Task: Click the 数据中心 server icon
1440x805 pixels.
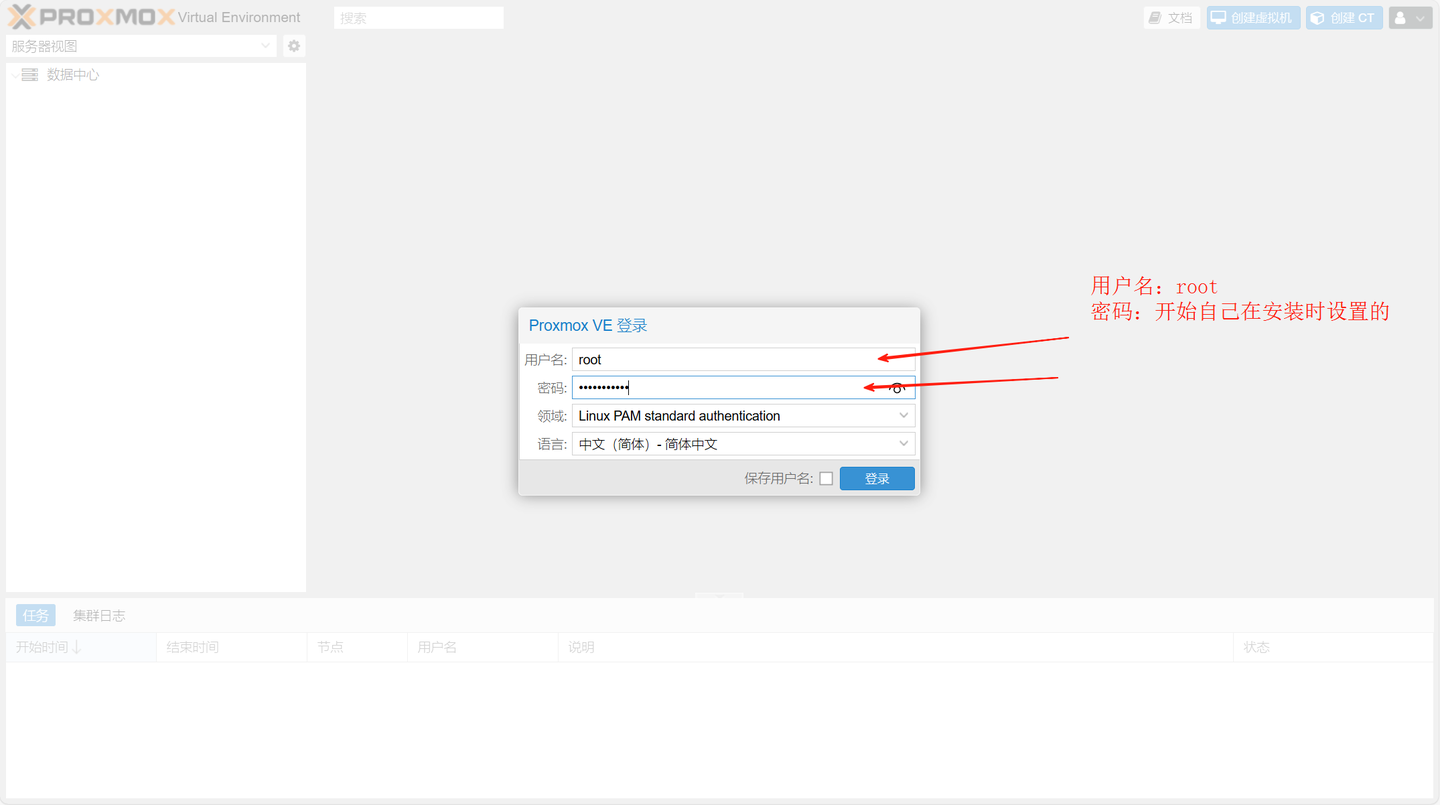Action: (30, 75)
